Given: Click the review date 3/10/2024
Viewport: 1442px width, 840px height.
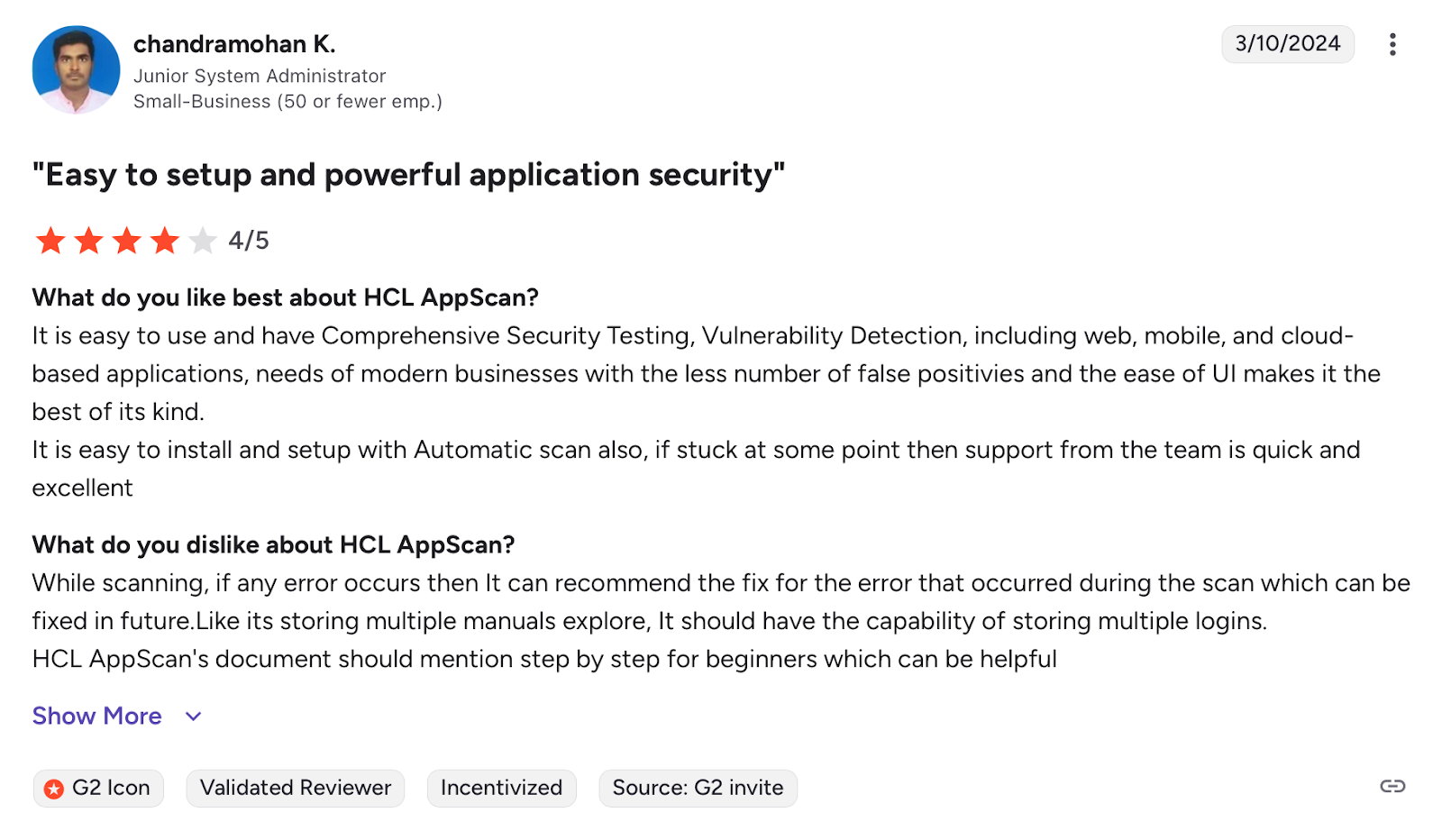Looking at the screenshot, I should pyautogui.click(x=1287, y=43).
